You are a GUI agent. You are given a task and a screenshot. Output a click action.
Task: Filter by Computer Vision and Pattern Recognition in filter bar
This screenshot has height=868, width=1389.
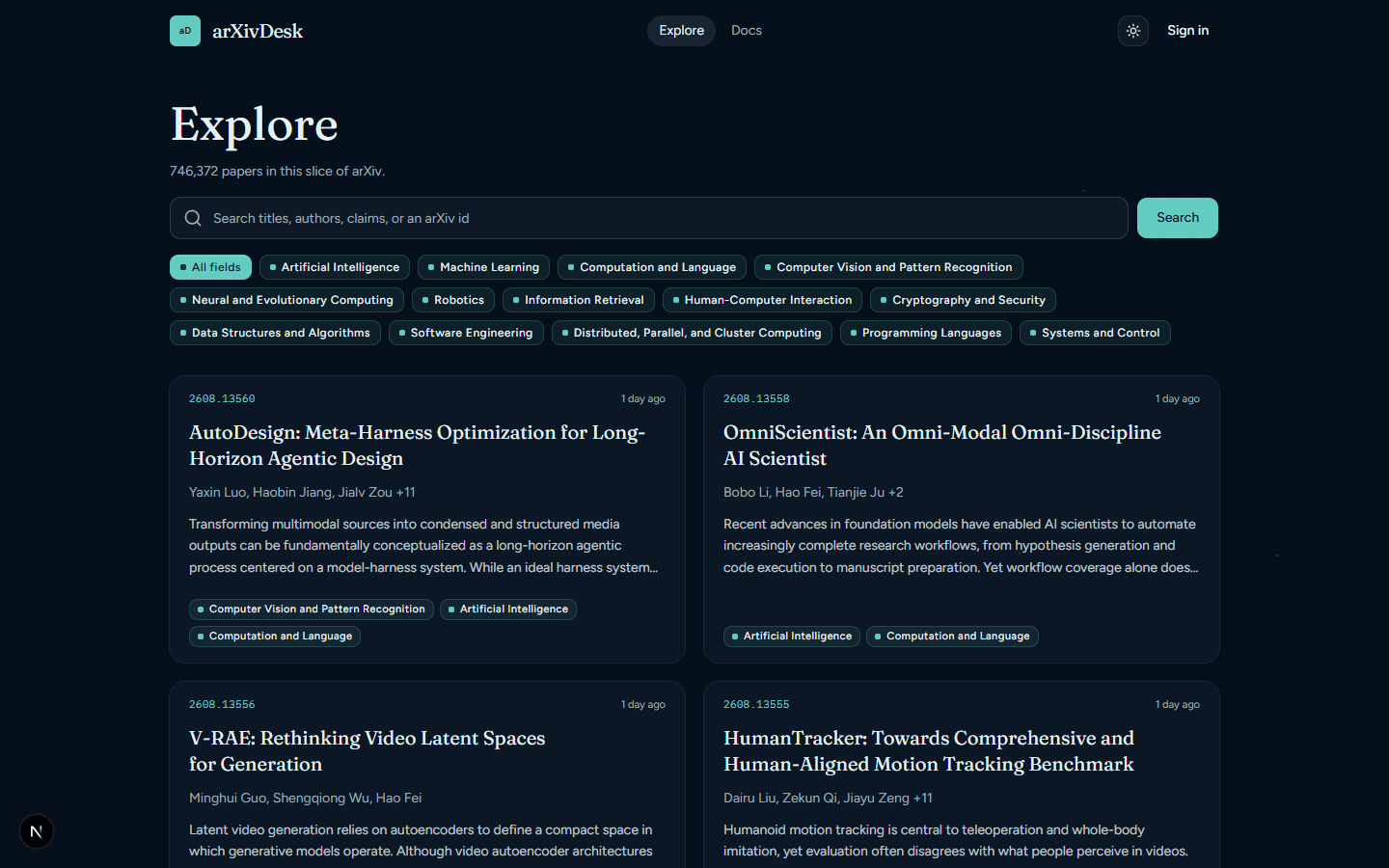[889, 267]
